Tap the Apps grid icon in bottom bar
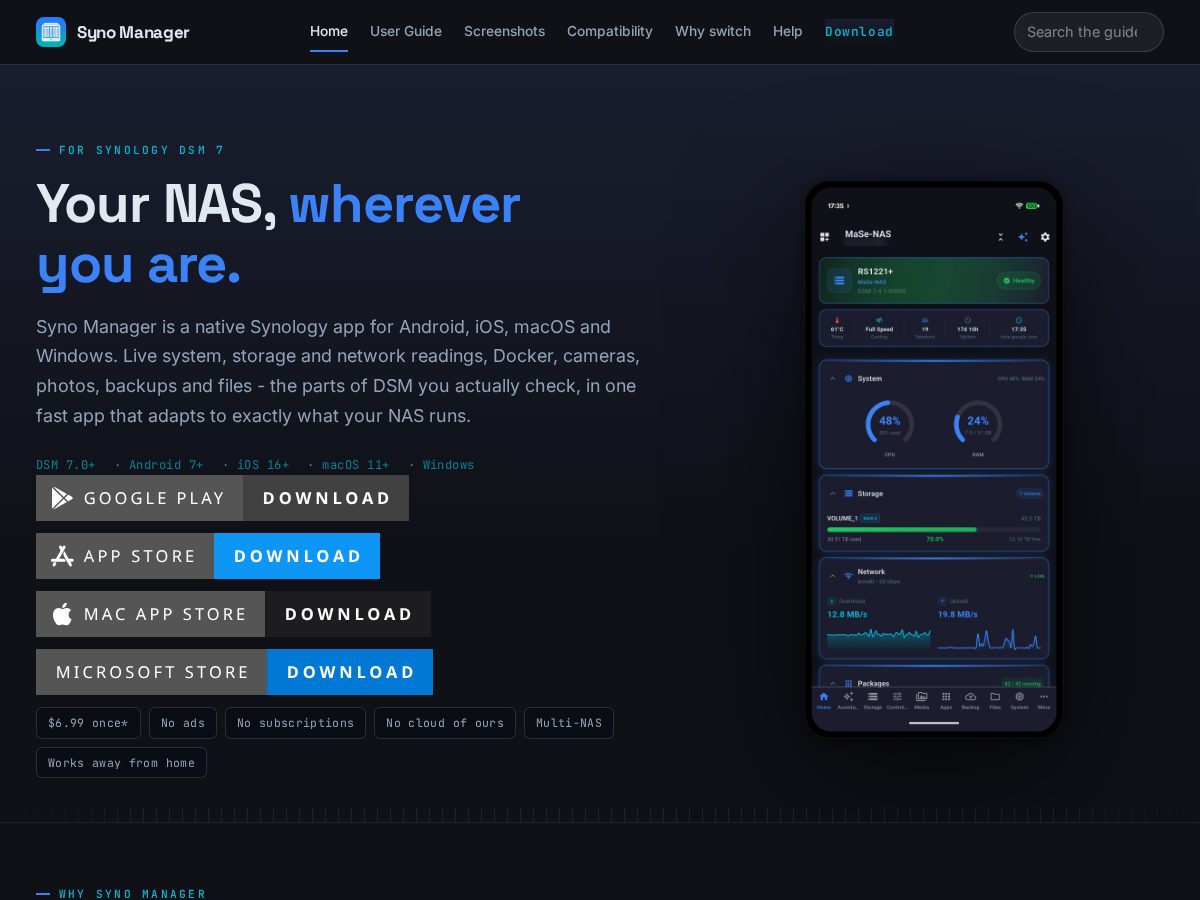1200x900 pixels. point(946,696)
